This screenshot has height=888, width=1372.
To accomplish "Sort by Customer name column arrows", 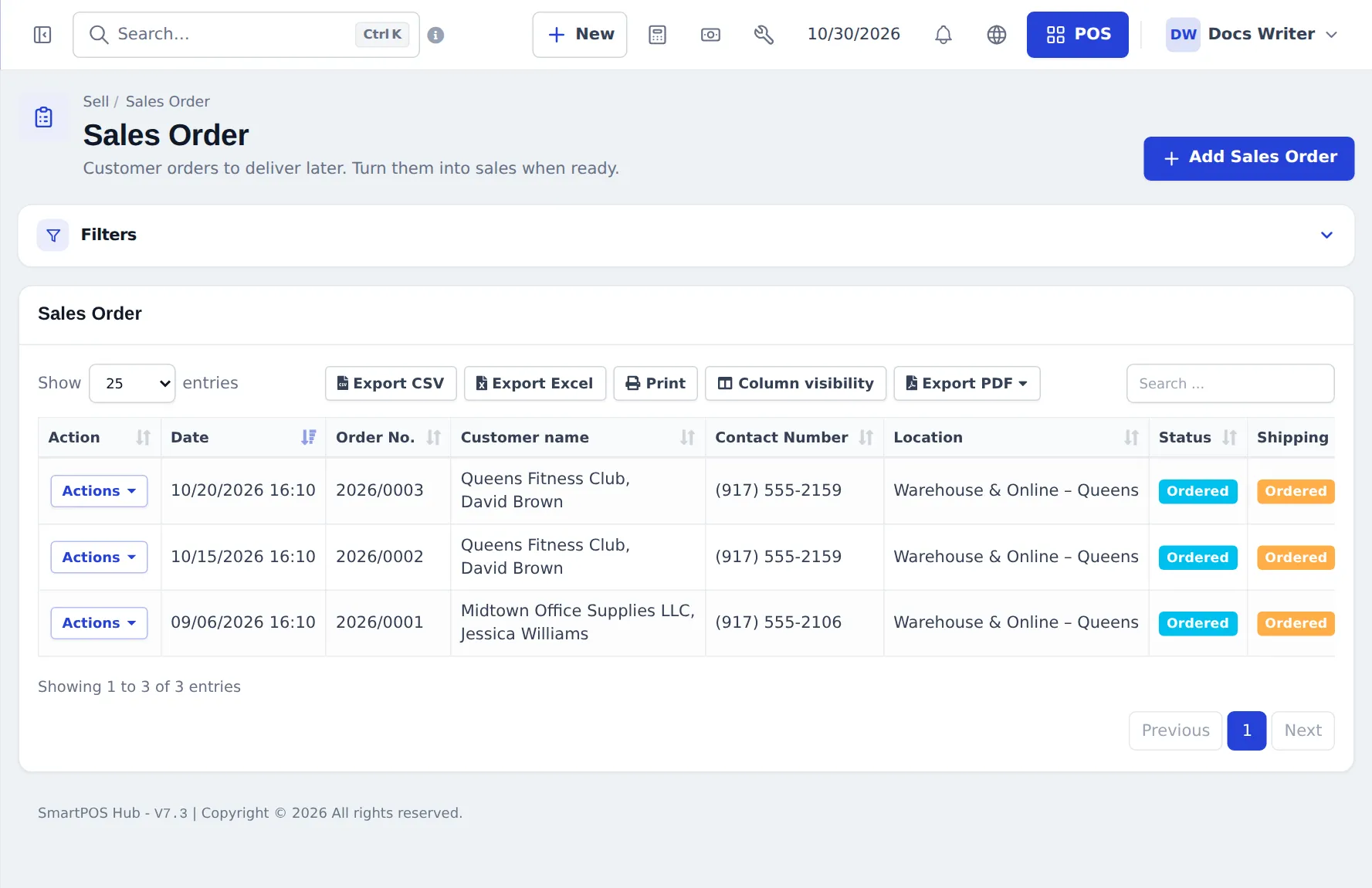I will point(687,438).
